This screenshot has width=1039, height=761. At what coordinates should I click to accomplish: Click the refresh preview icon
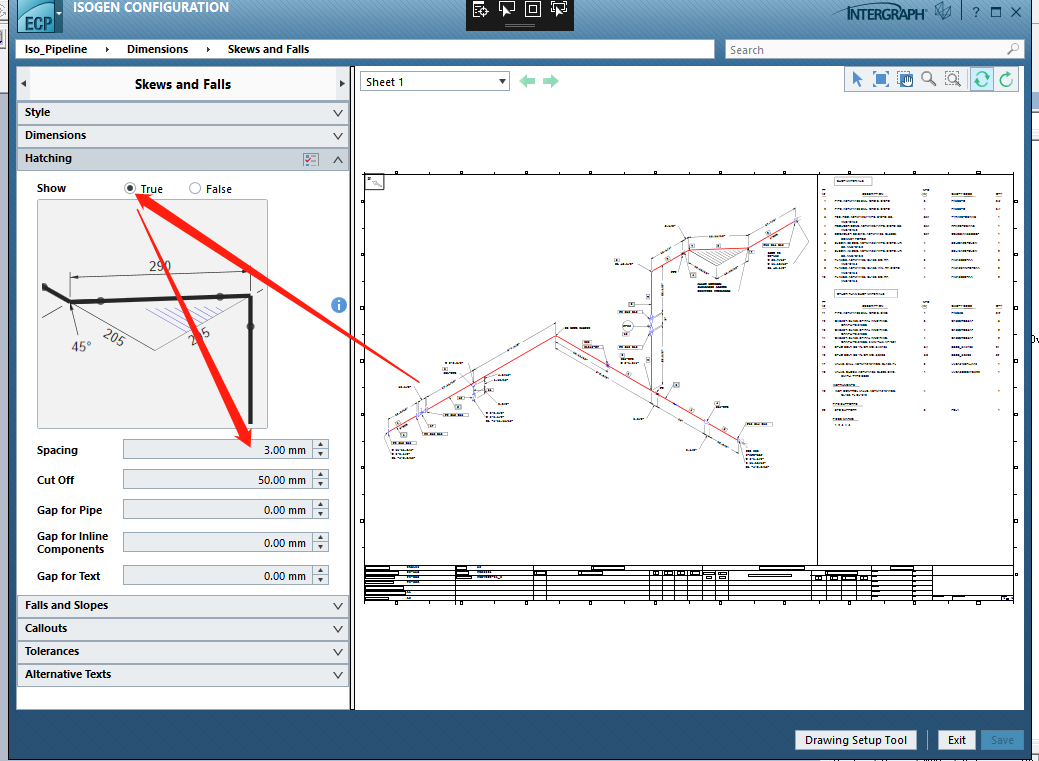[x=1006, y=80]
